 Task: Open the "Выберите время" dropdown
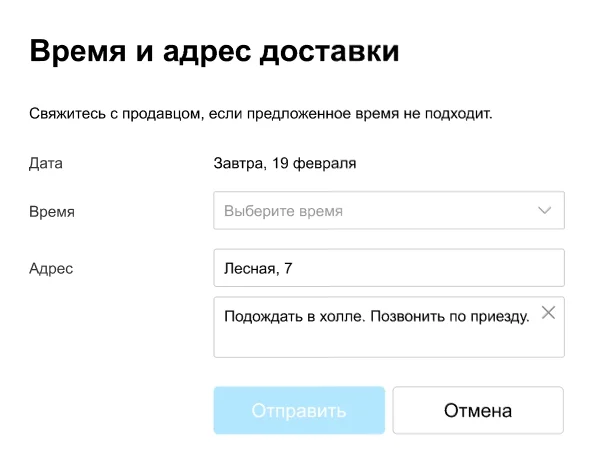point(389,210)
